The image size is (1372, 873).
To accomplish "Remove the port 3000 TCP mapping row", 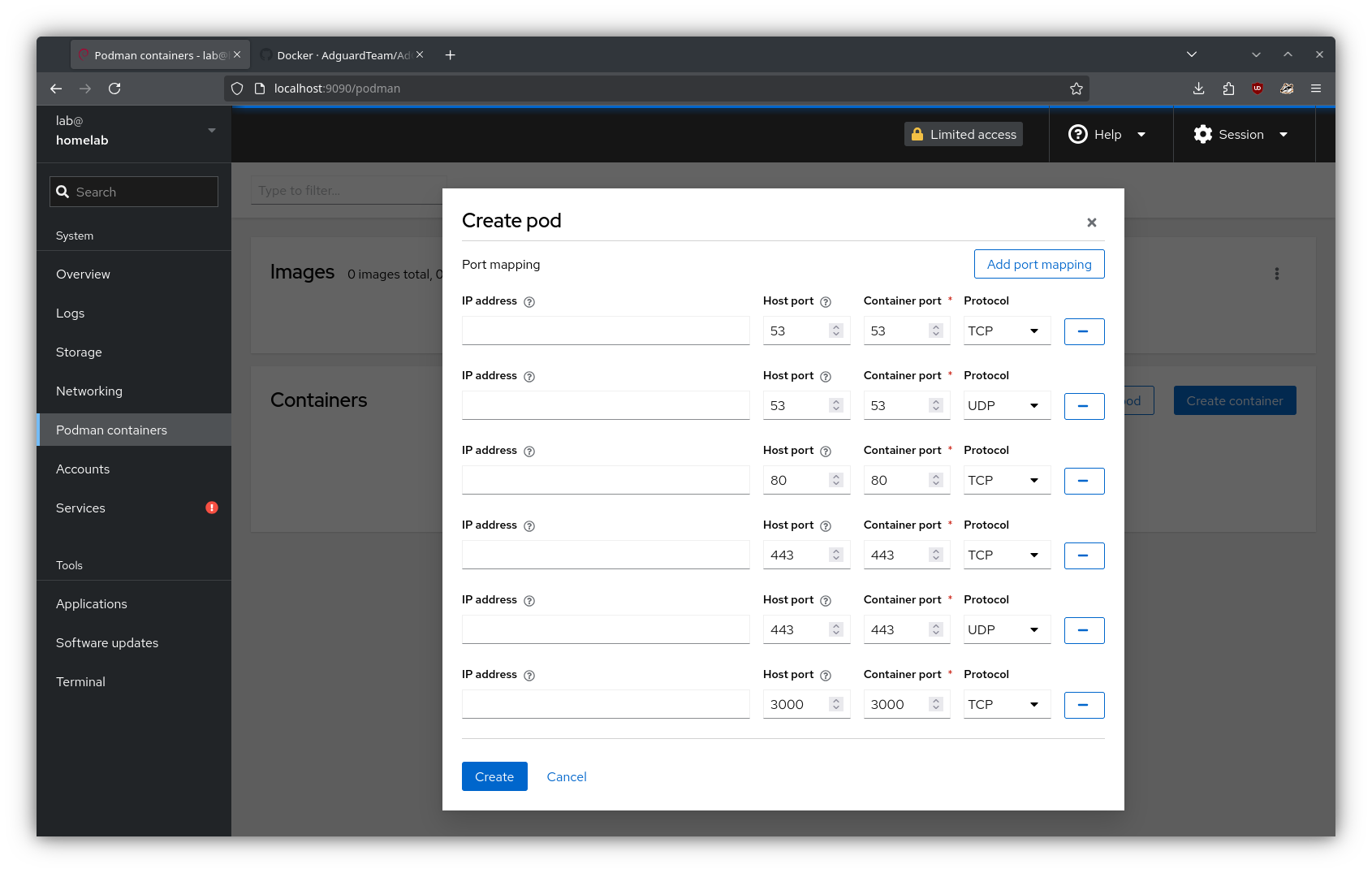I will (1084, 705).
